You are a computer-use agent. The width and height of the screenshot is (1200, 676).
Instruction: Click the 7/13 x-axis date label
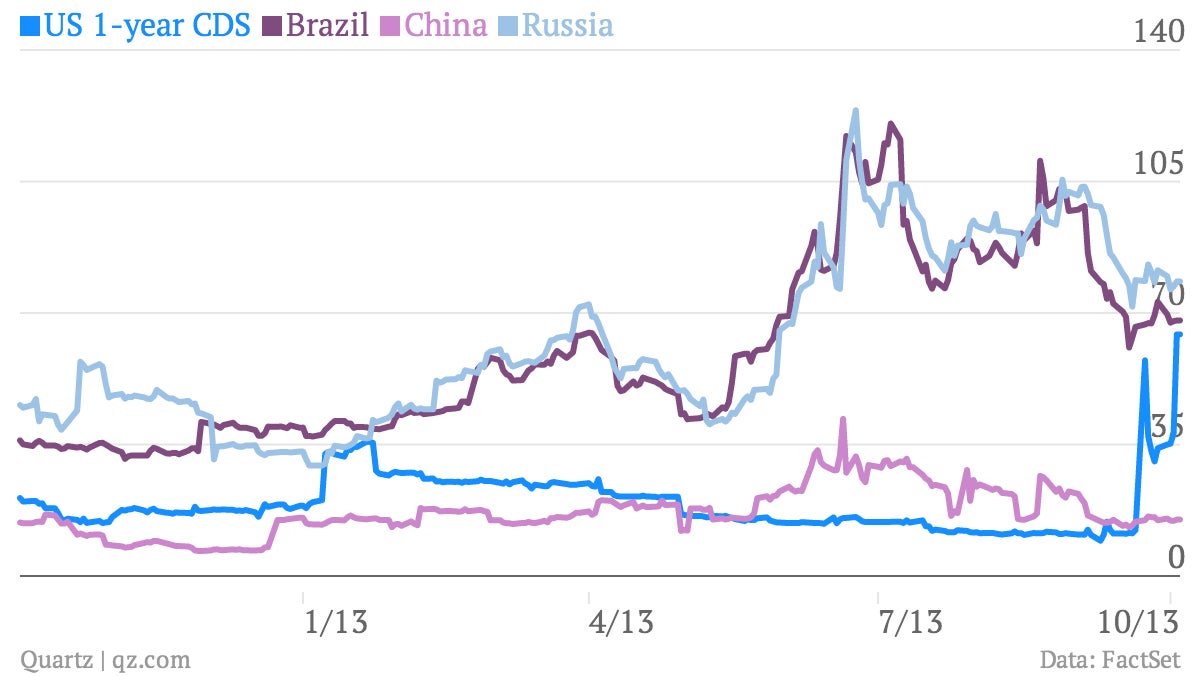(909, 622)
